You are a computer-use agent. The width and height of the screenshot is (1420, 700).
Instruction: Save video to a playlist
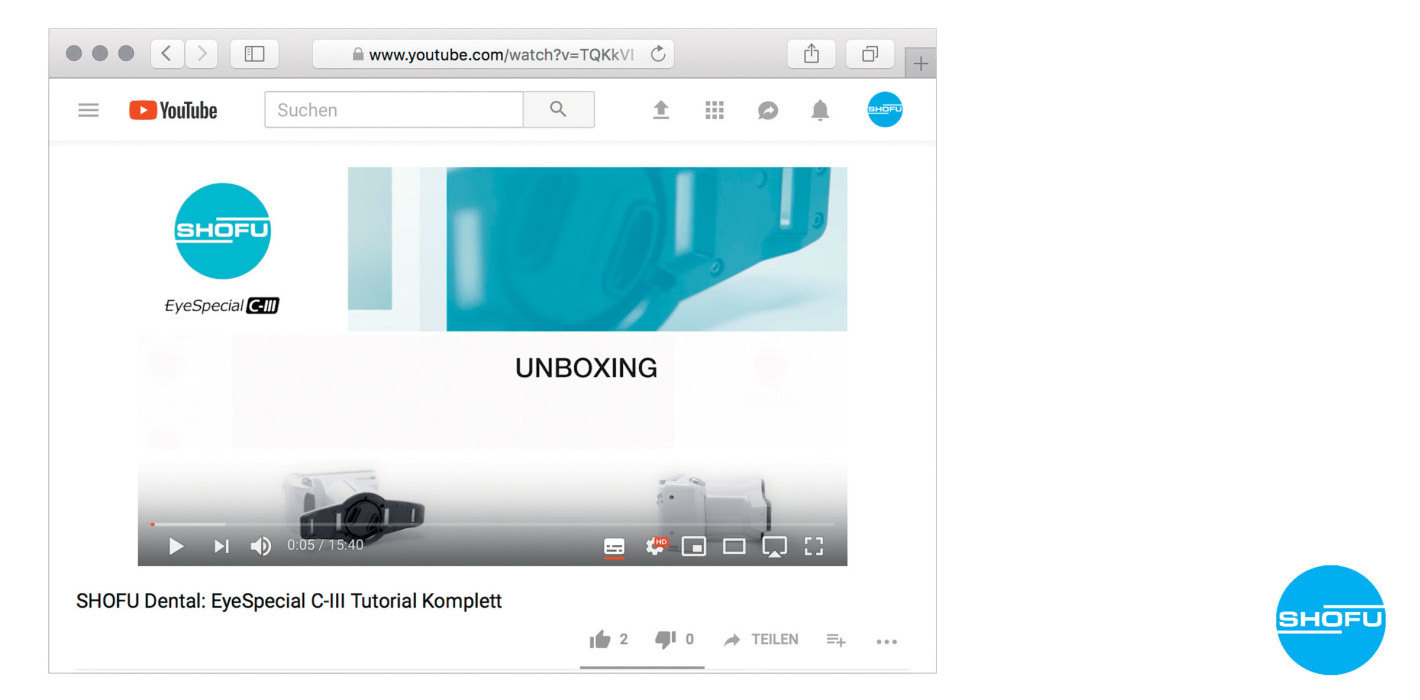[x=836, y=640]
